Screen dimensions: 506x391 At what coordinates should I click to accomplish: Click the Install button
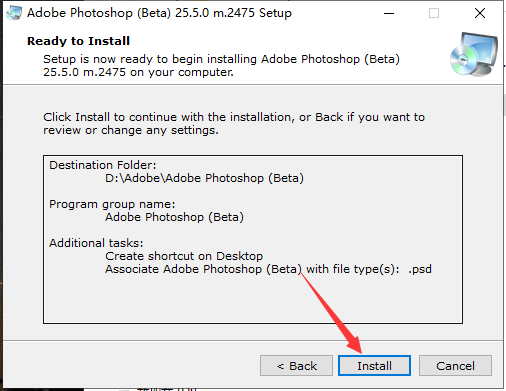coord(374,366)
